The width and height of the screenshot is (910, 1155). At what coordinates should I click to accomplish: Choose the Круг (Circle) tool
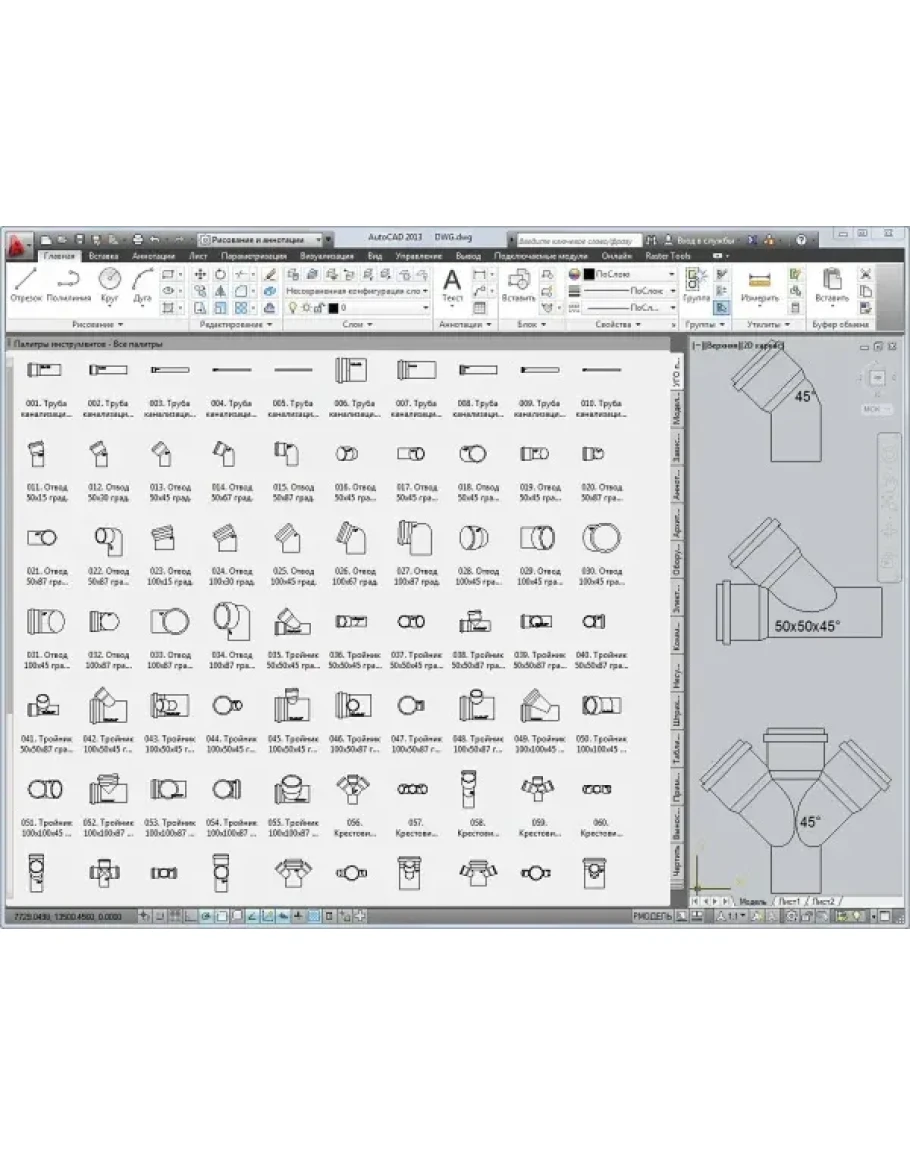108,284
